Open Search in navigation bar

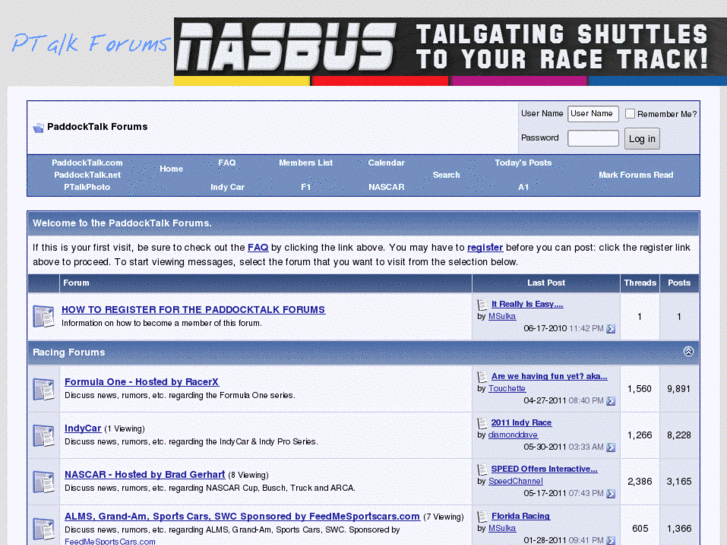[446, 175]
